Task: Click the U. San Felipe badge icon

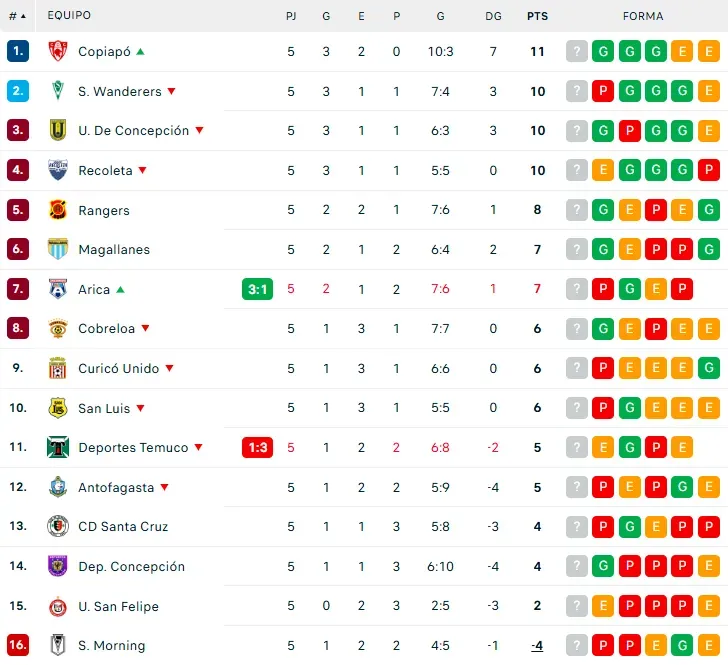Action: (58, 606)
